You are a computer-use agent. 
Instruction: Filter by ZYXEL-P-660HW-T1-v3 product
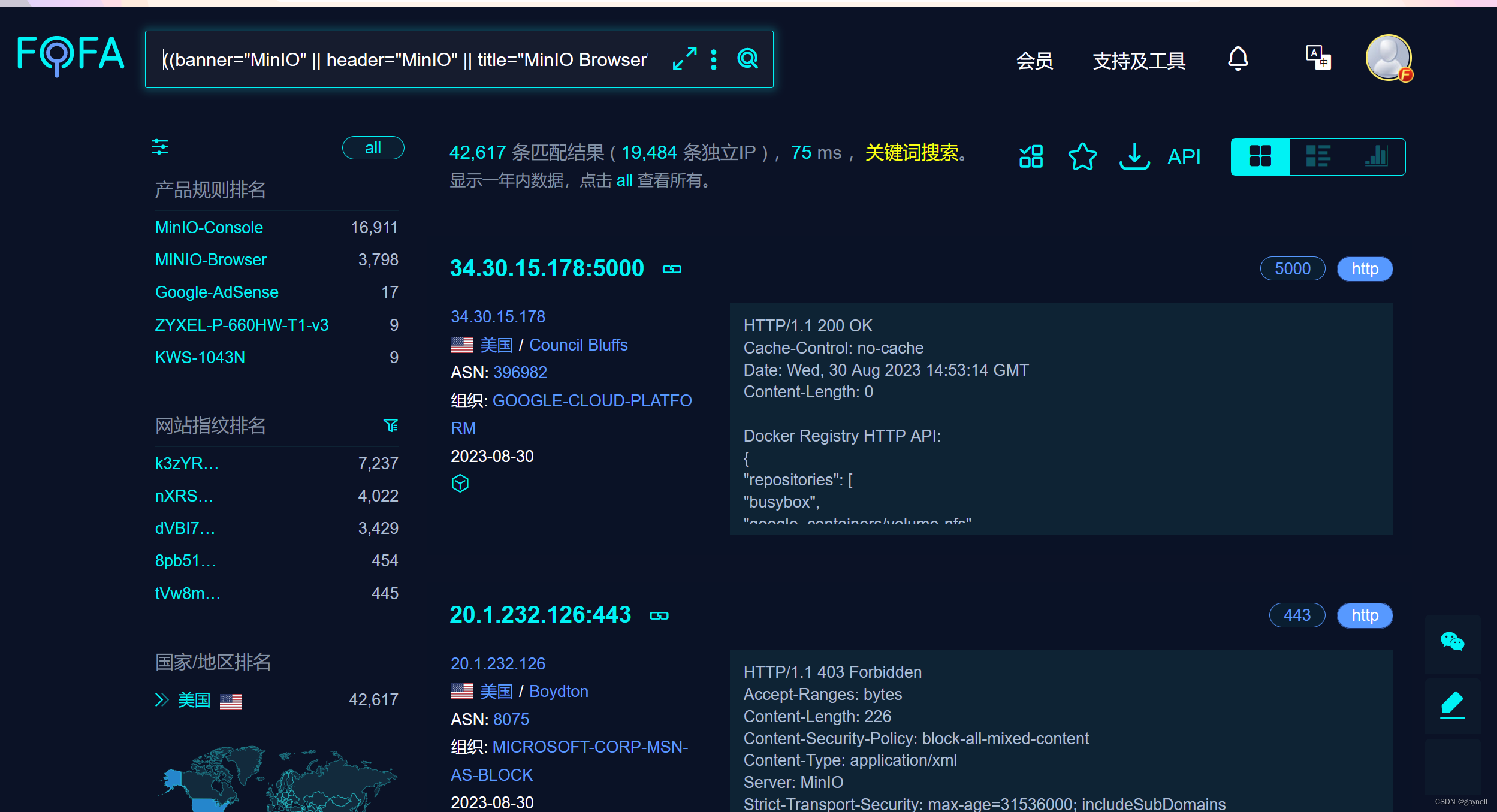coord(242,325)
